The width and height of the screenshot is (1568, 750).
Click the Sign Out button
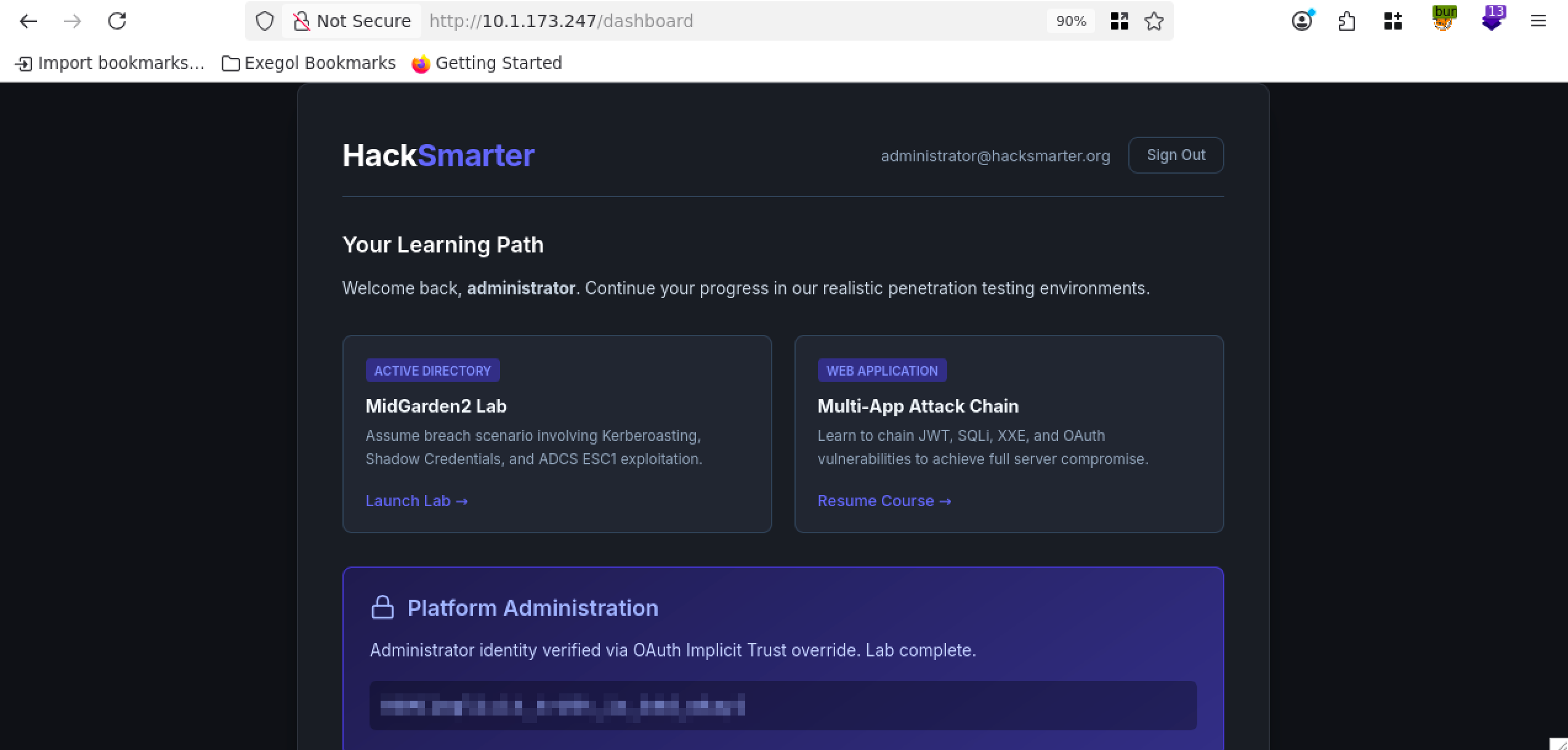pos(1175,155)
